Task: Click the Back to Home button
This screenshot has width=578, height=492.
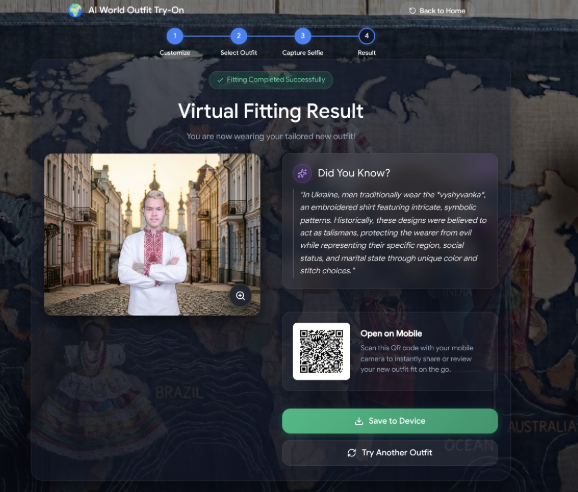Action: coord(437,11)
